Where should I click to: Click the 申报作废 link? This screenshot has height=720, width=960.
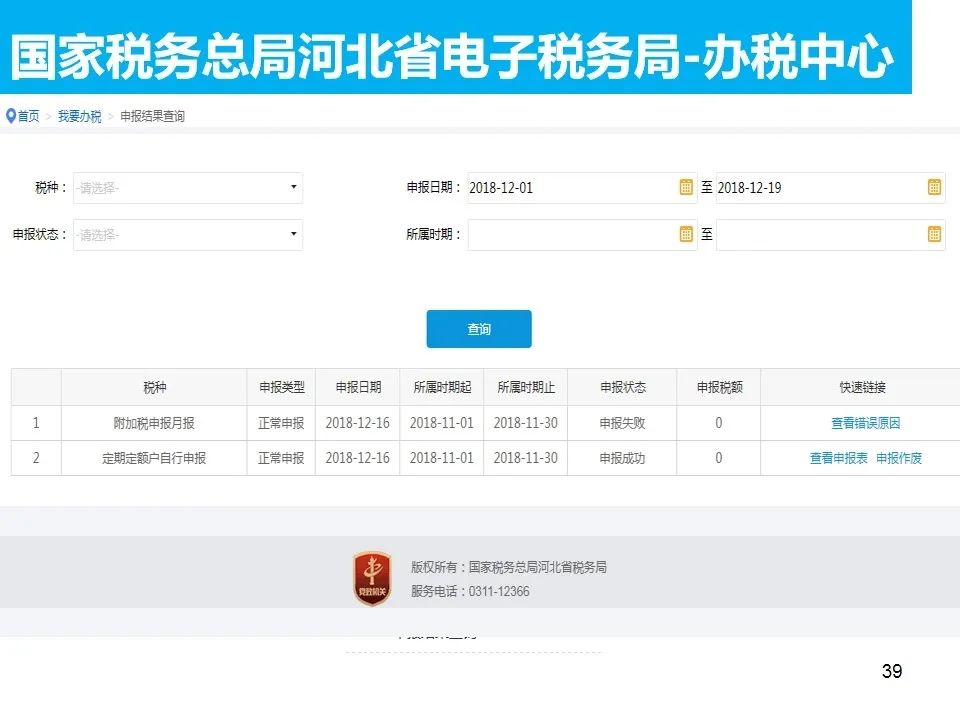[899, 458]
